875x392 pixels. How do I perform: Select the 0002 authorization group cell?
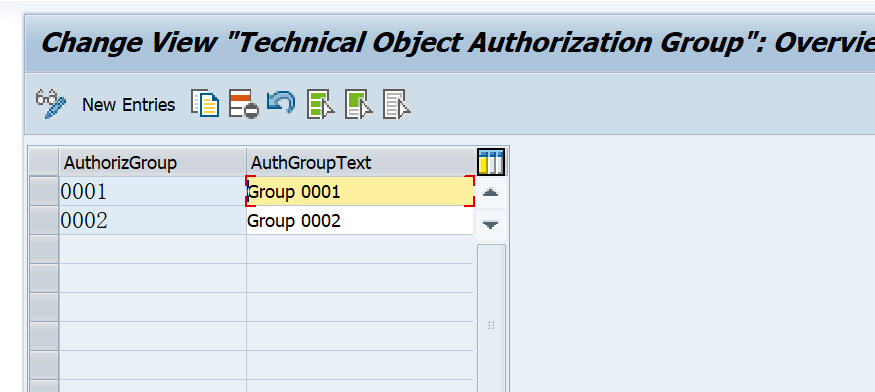152,221
